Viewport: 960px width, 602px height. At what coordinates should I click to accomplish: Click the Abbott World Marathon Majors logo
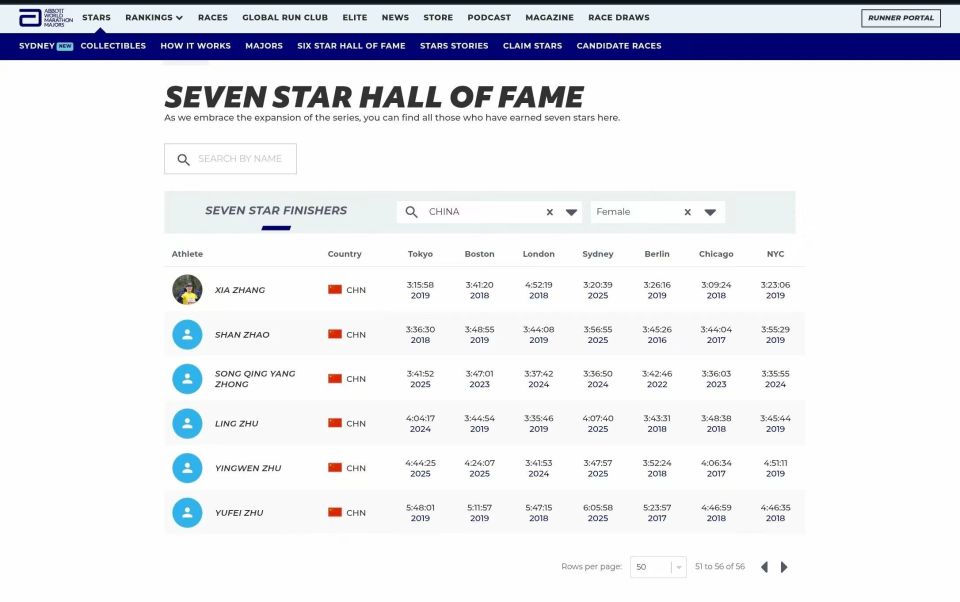[x=45, y=18]
